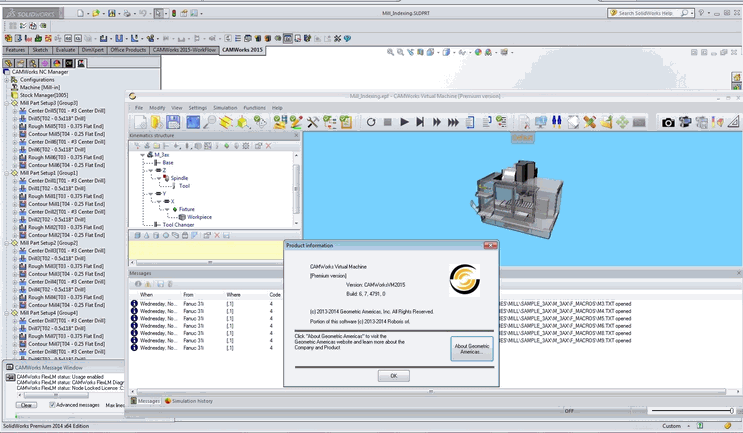This screenshot has height=433, width=743.
Task: Open the Simulation menu
Action: coord(225,107)
